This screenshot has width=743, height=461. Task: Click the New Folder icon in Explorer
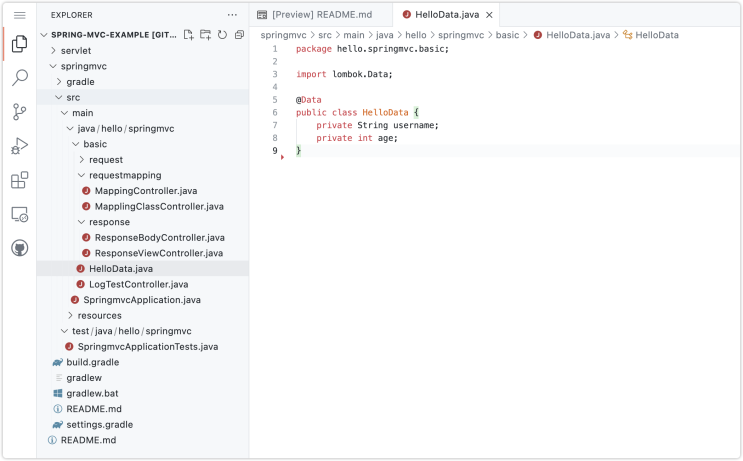(x=205, y=35)
